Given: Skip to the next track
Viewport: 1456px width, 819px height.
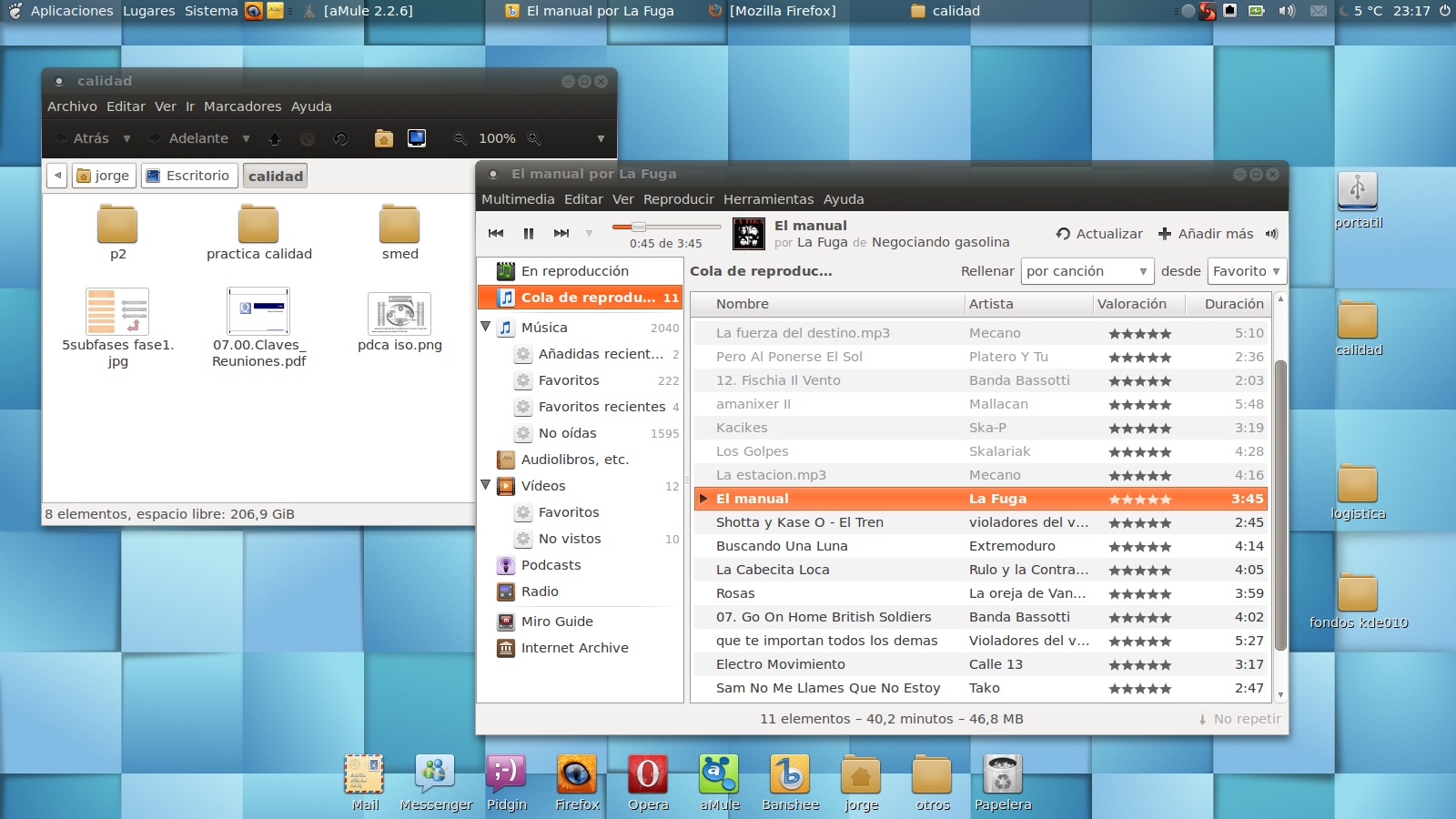Looking at the screenshot, I should pos(561,233).
